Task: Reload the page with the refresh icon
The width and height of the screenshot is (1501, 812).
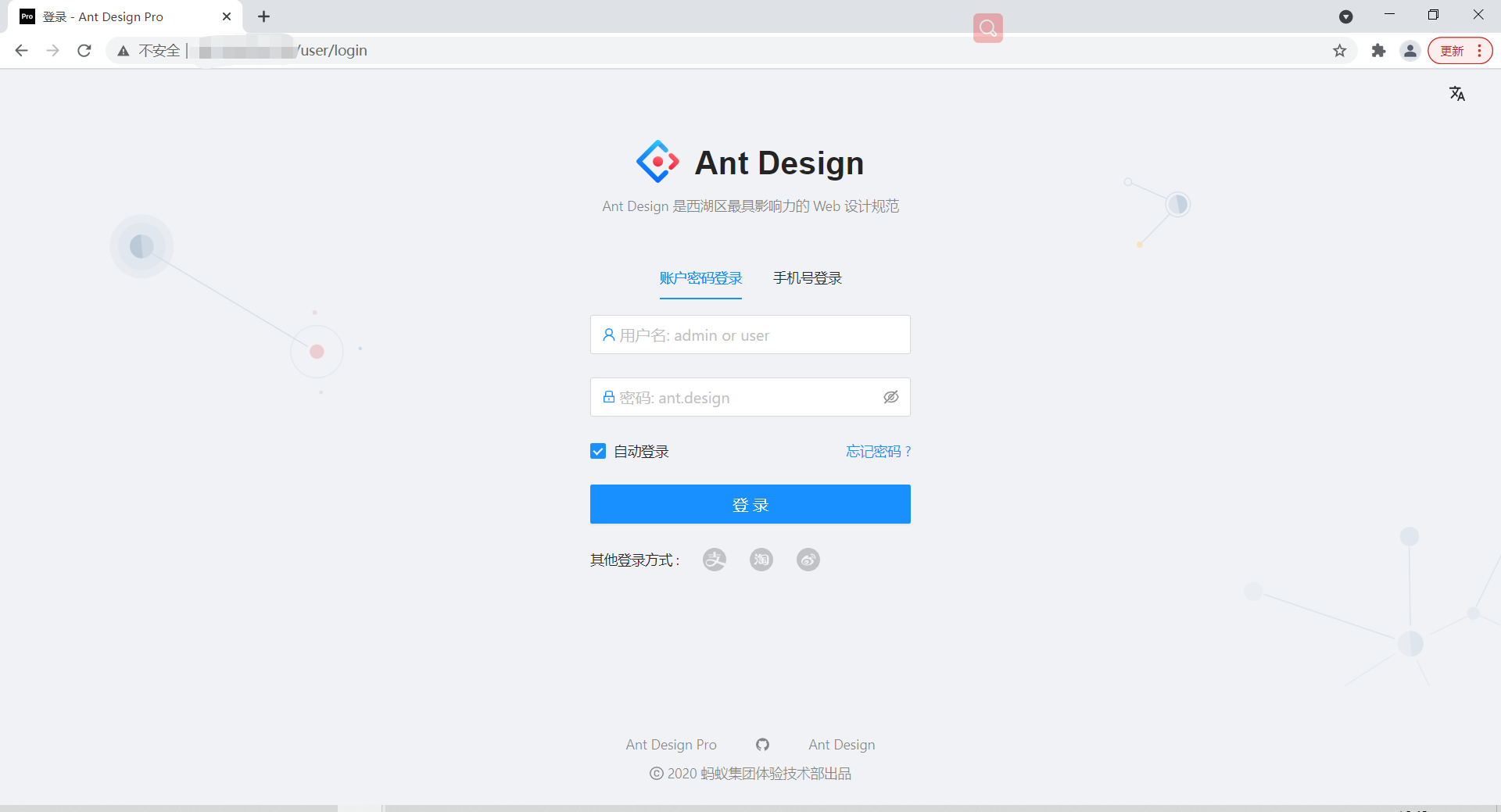Action: (x=84, y=51)
